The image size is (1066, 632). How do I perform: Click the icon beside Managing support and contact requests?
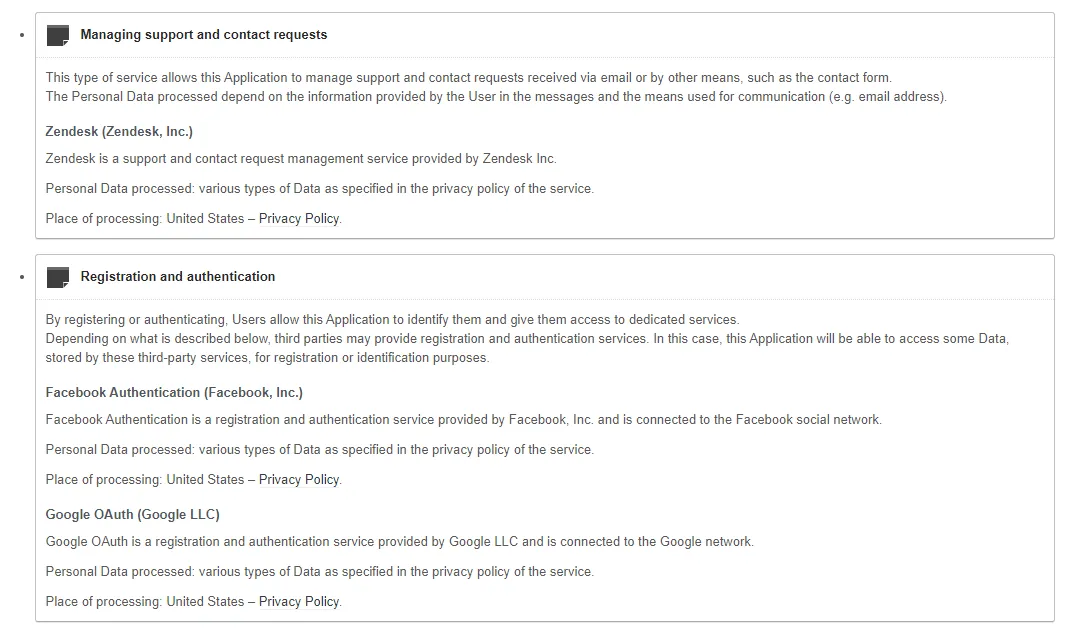point(58,35)
